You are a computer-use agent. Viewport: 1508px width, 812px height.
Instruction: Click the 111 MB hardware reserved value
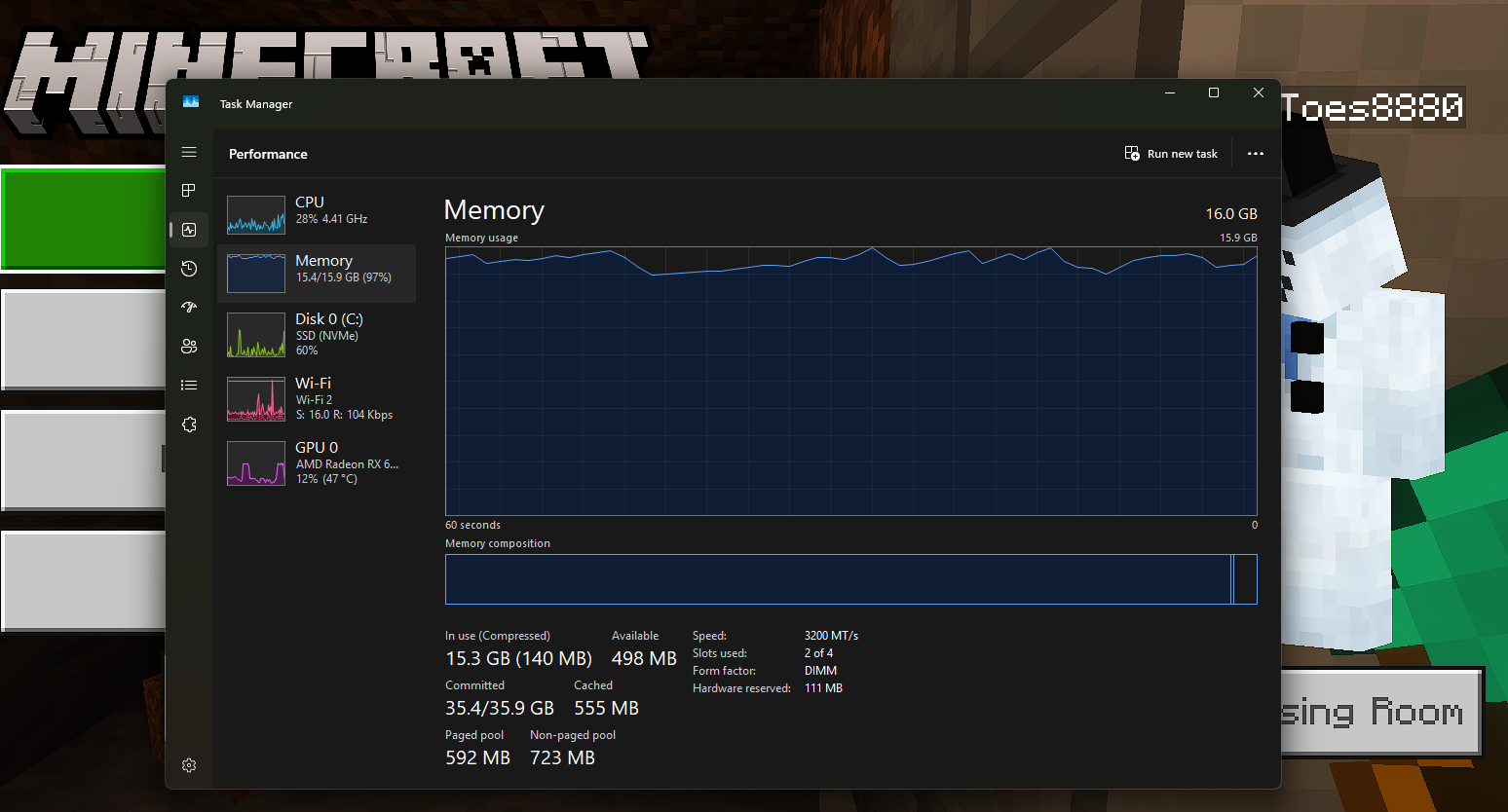coord(823,688)
